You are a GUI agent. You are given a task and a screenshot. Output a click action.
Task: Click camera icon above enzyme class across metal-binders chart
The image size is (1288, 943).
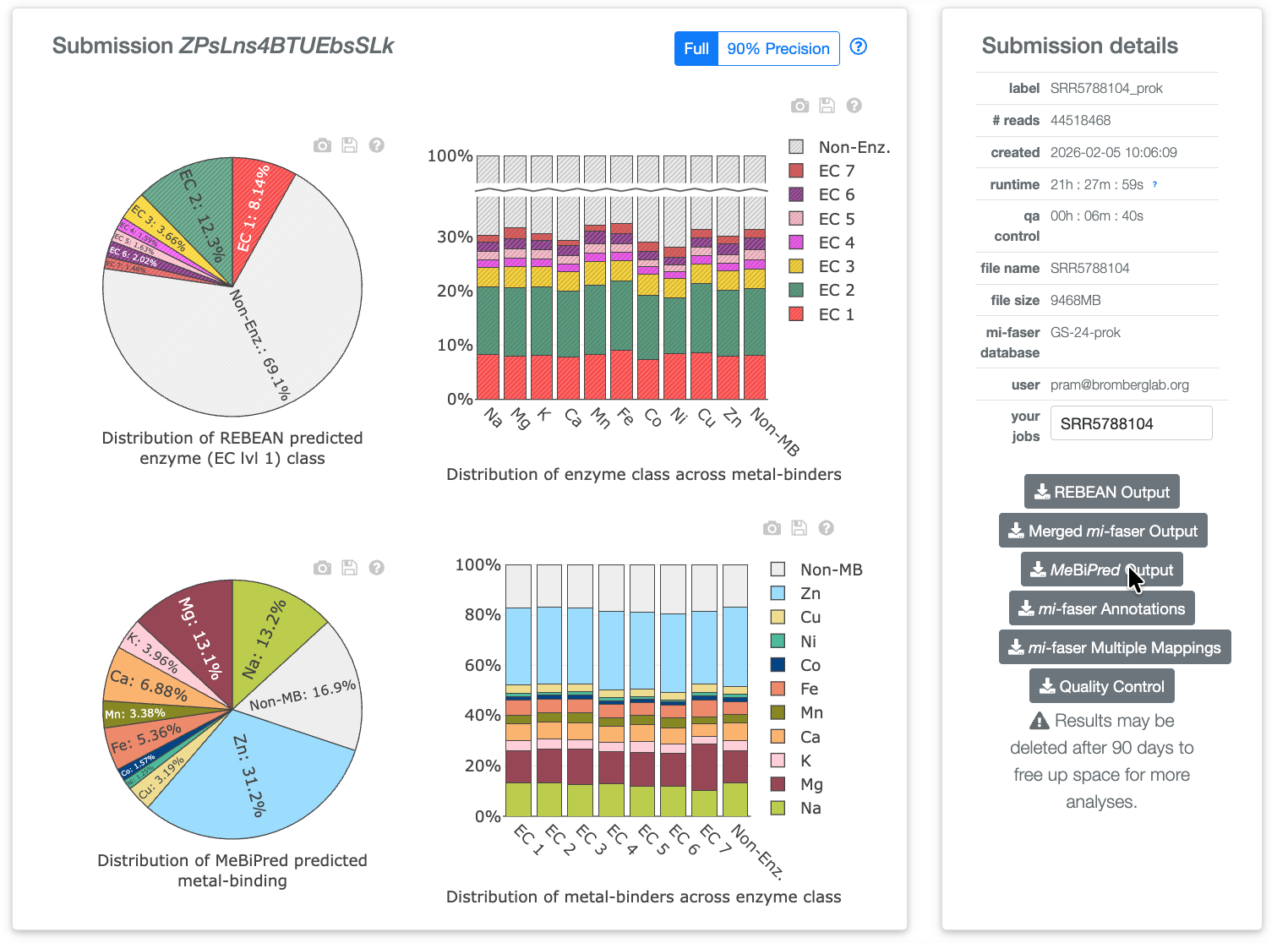point(800,106)
